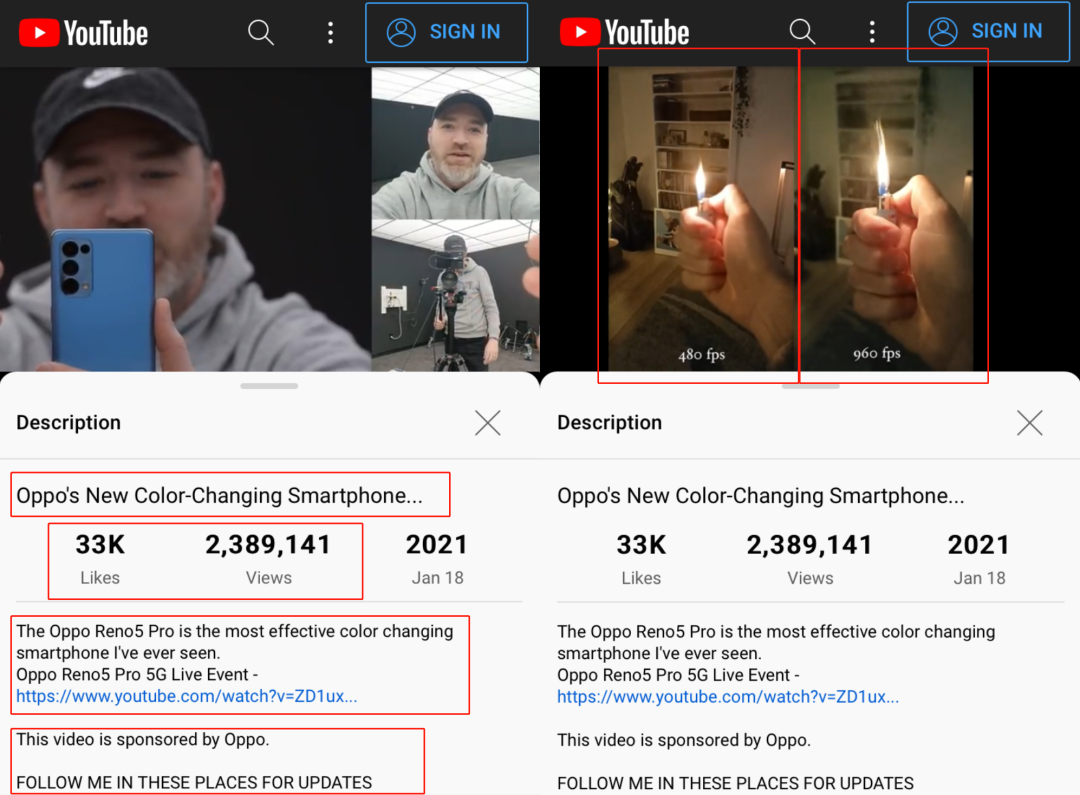Open Live Event link in right description
Viewport: 1080px width, 795px height.
point(728,697)
